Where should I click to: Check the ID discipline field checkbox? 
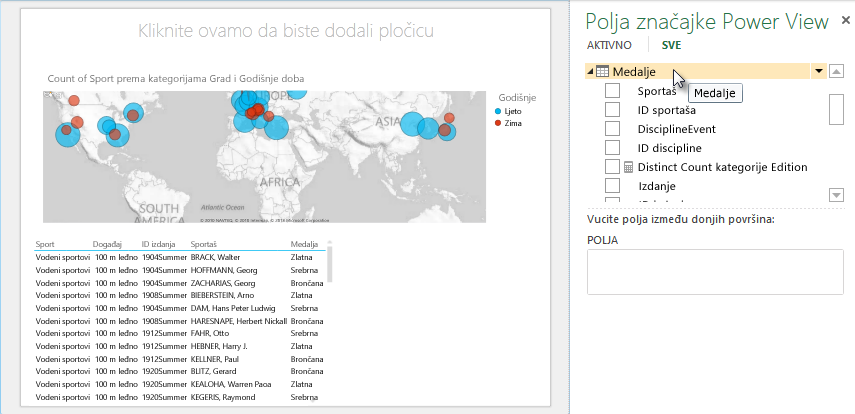[x=612, y=148]
